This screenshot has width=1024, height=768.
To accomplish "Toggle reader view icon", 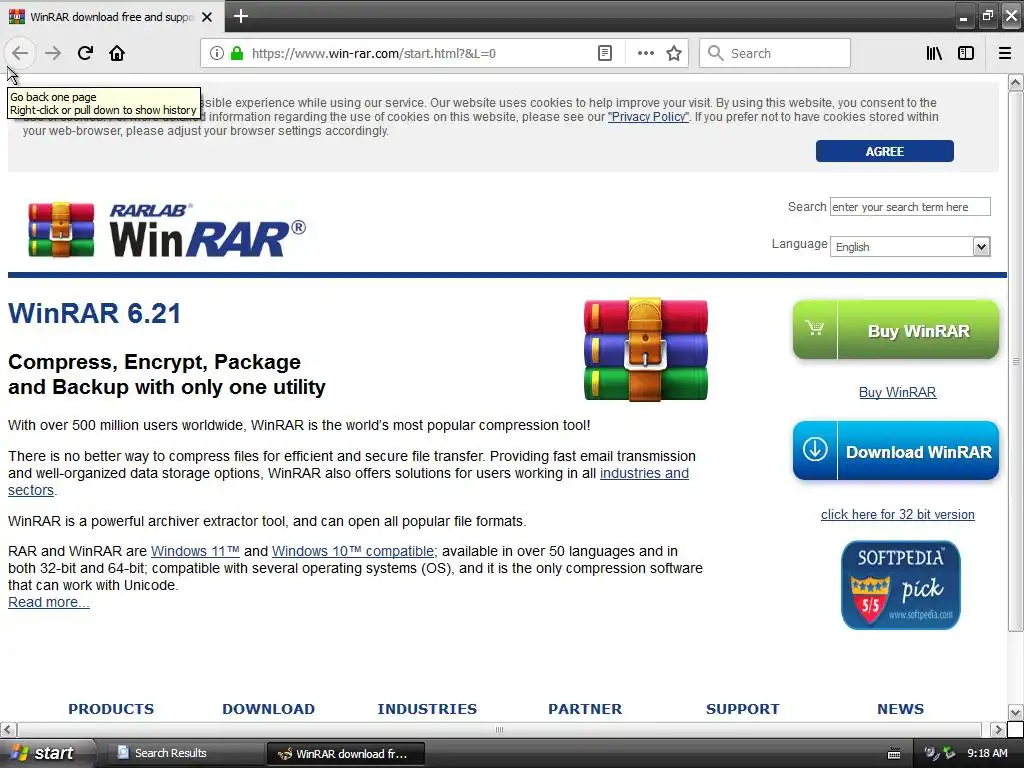I will (605, 53).
